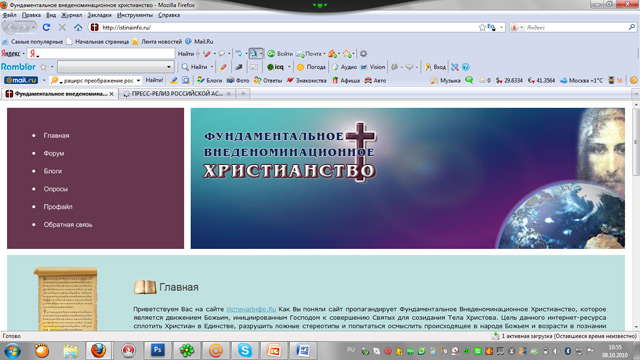Open Mail.ru Ответы toolbar item
640x360 pixels.
pos(268,80)
